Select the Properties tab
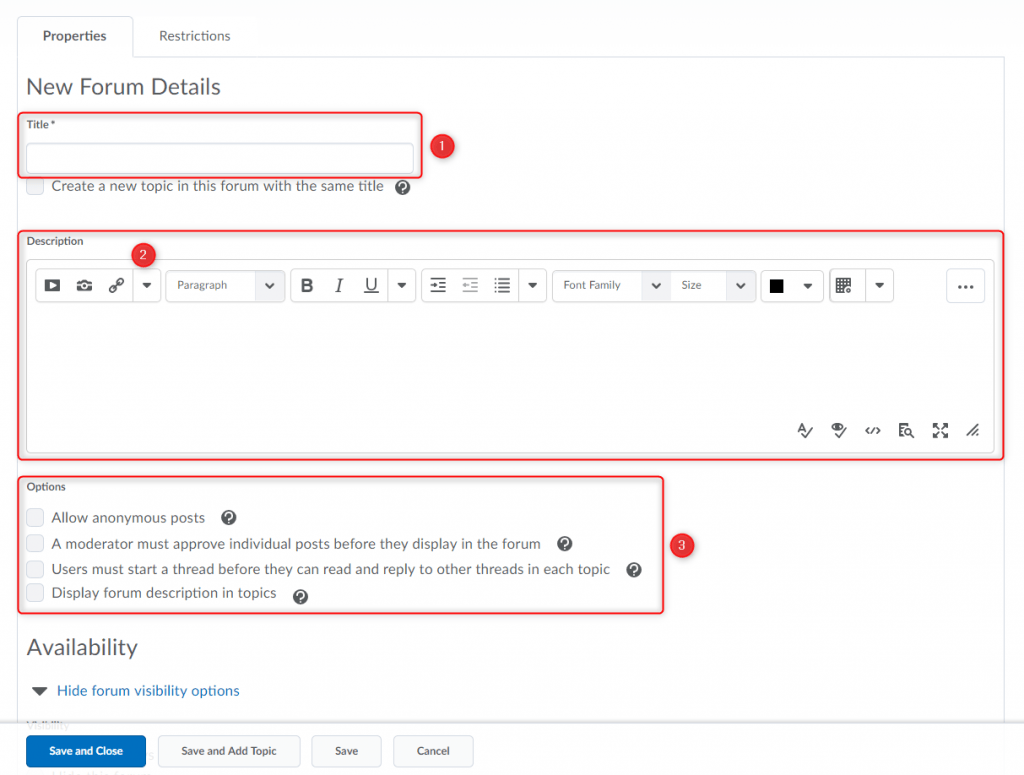The width and height of the screenshot is (1024, 775). [x=75, y=35]
